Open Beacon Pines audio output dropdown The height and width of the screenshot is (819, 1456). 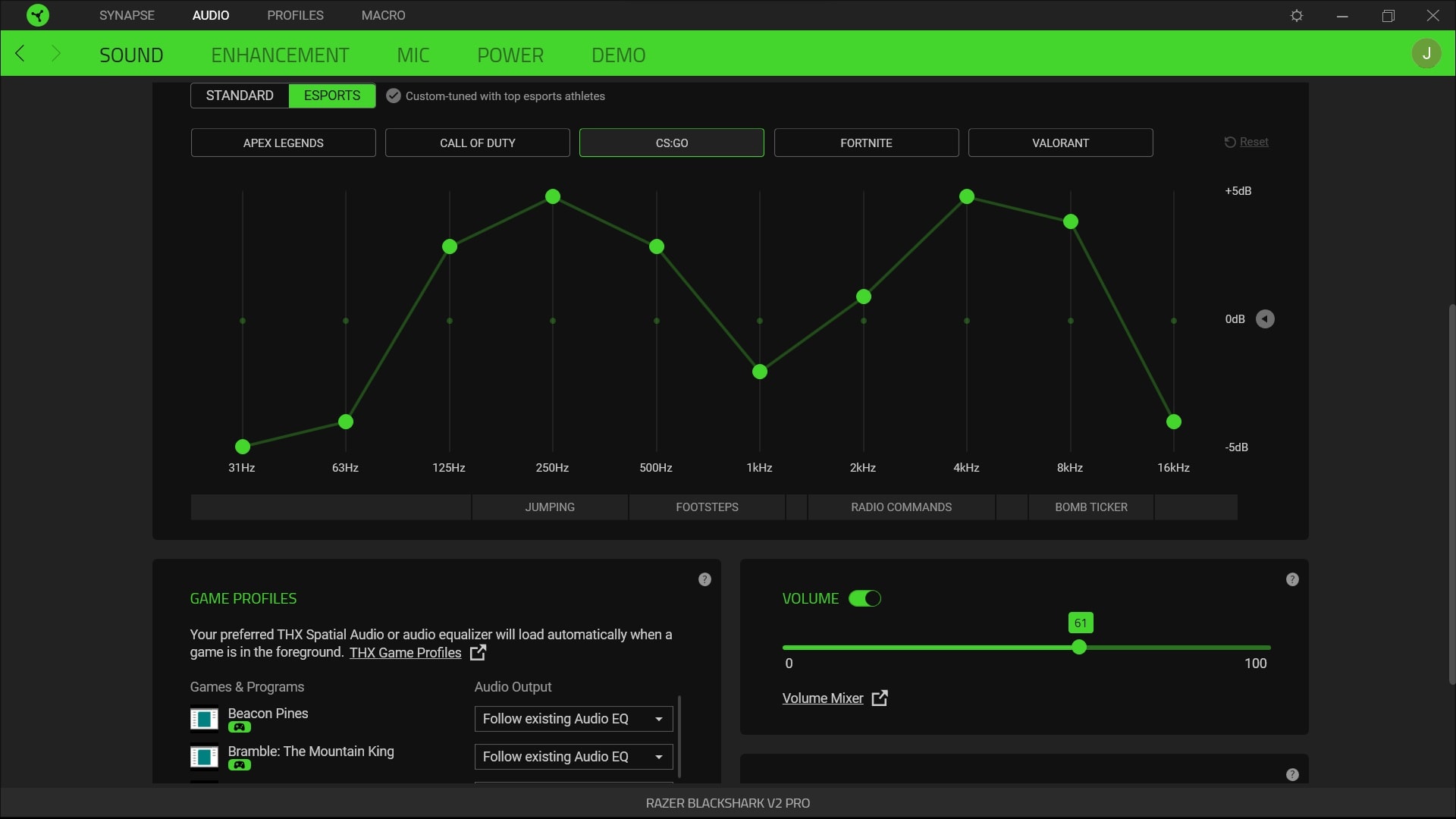(x=573, y=719)
